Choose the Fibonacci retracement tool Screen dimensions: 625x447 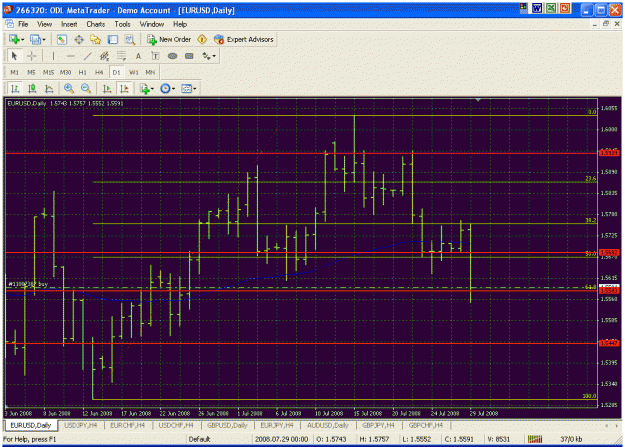[121, 56]
